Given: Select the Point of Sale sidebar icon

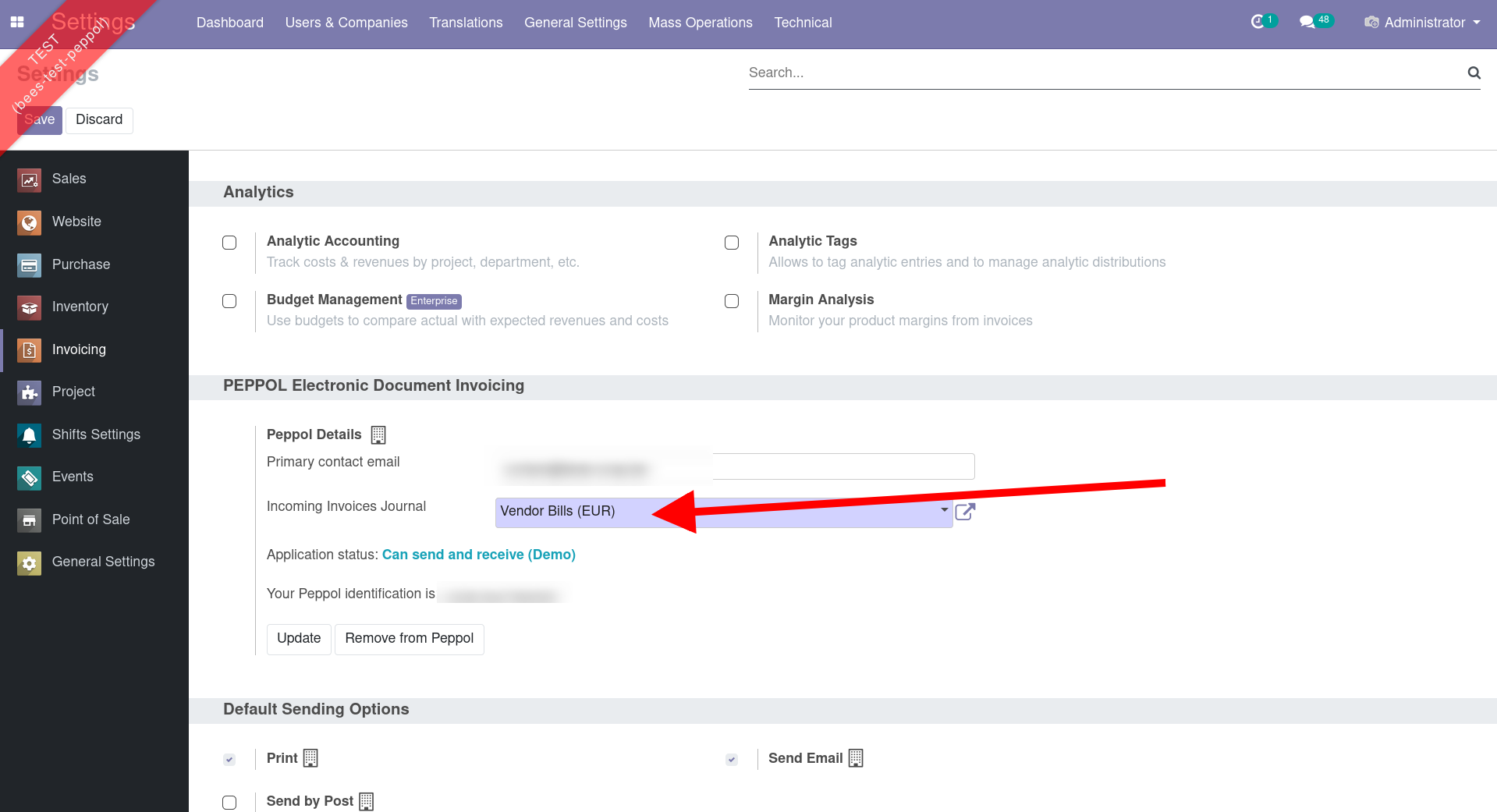Looking at the screenshot, I should point(29,520).
